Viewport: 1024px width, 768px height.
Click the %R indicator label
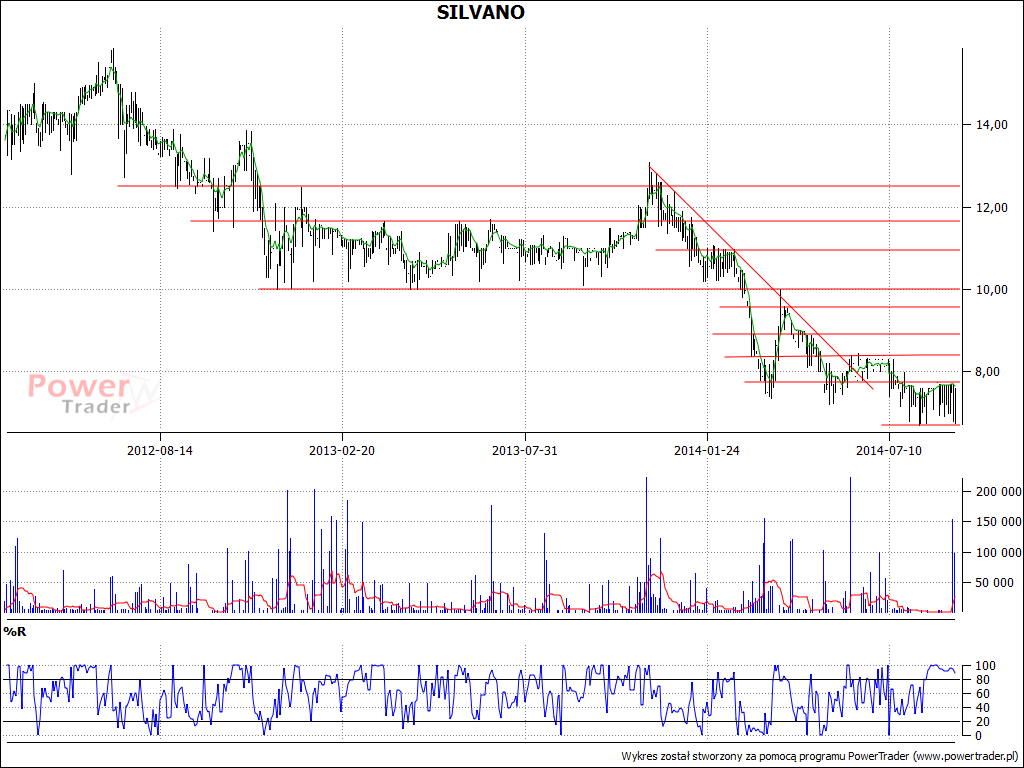point(14,632)
